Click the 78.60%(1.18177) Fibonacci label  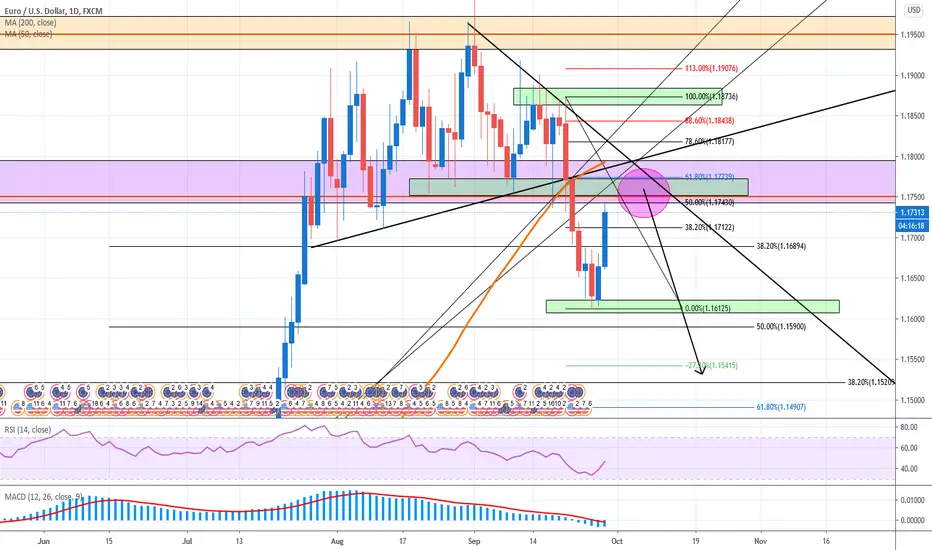709,142
